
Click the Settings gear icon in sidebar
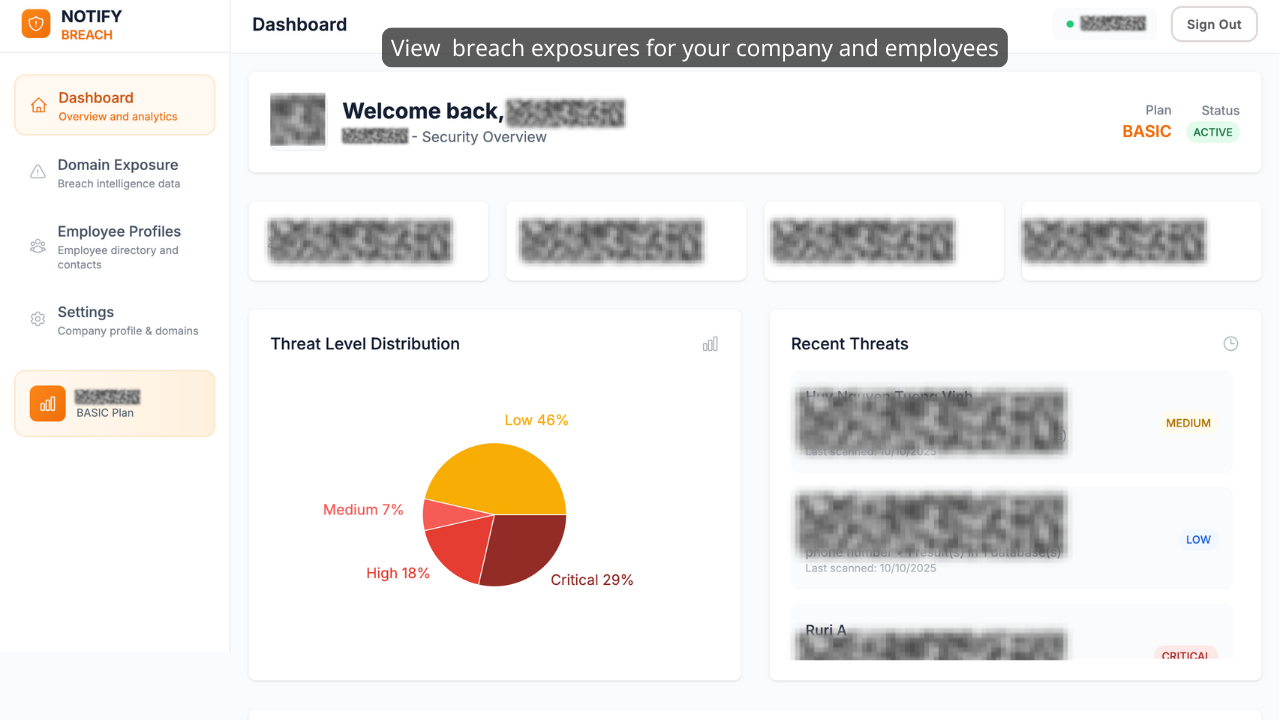[37, 320]
